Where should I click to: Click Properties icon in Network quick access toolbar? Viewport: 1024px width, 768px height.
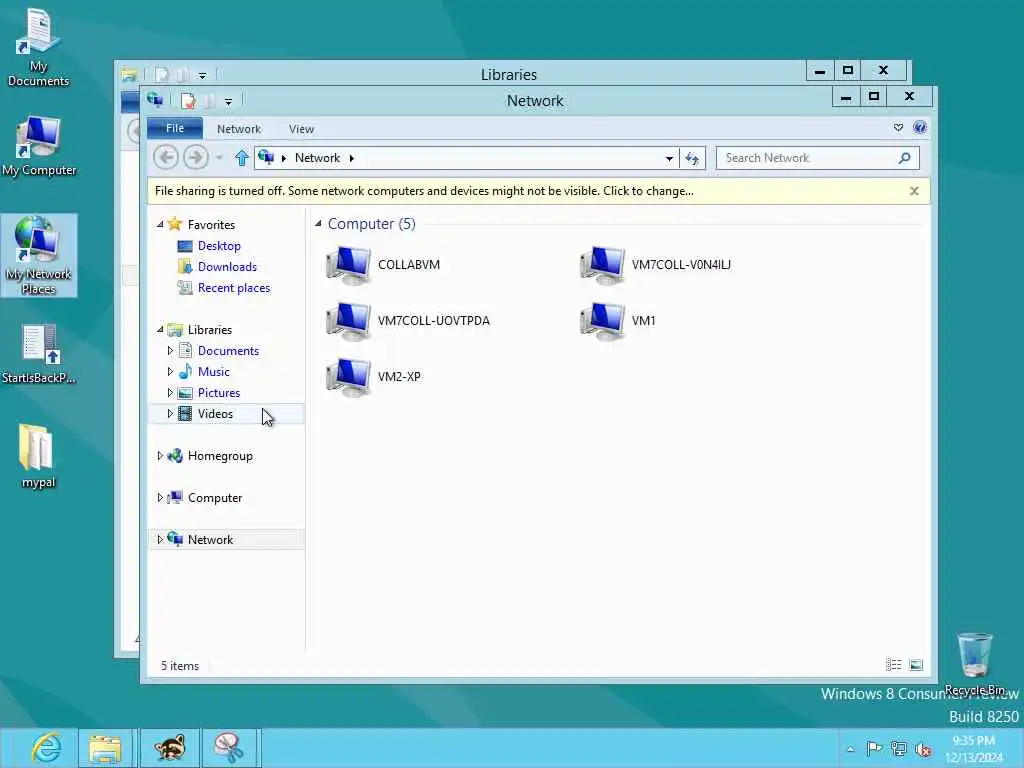click(188, 101)
